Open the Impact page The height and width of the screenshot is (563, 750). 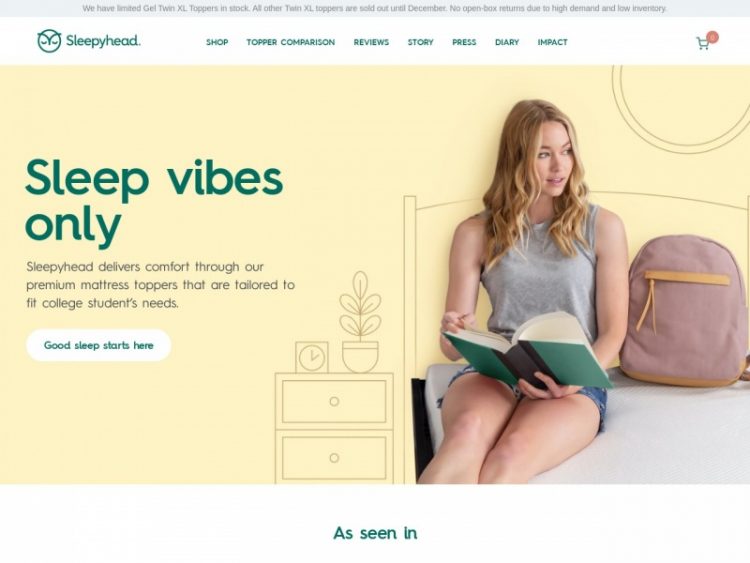click(552, 42)
